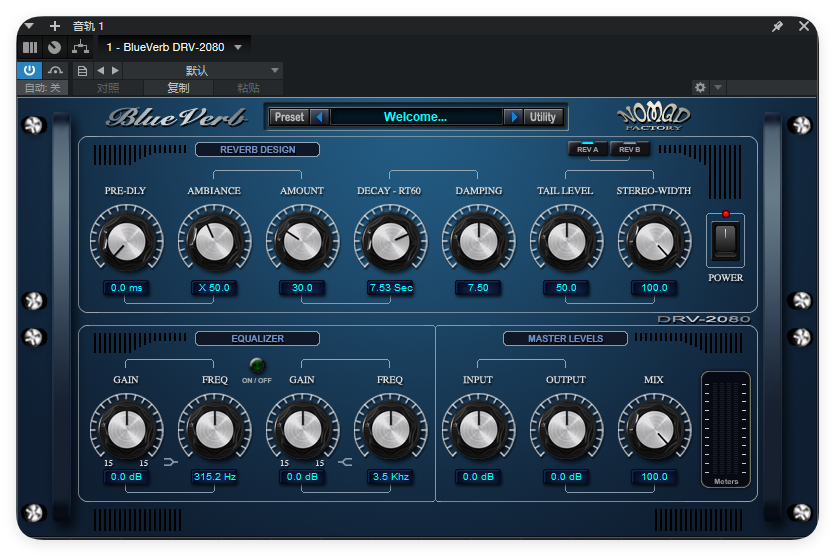Click the document preset file icon
The image size is (835, 556).
point(82,70)
